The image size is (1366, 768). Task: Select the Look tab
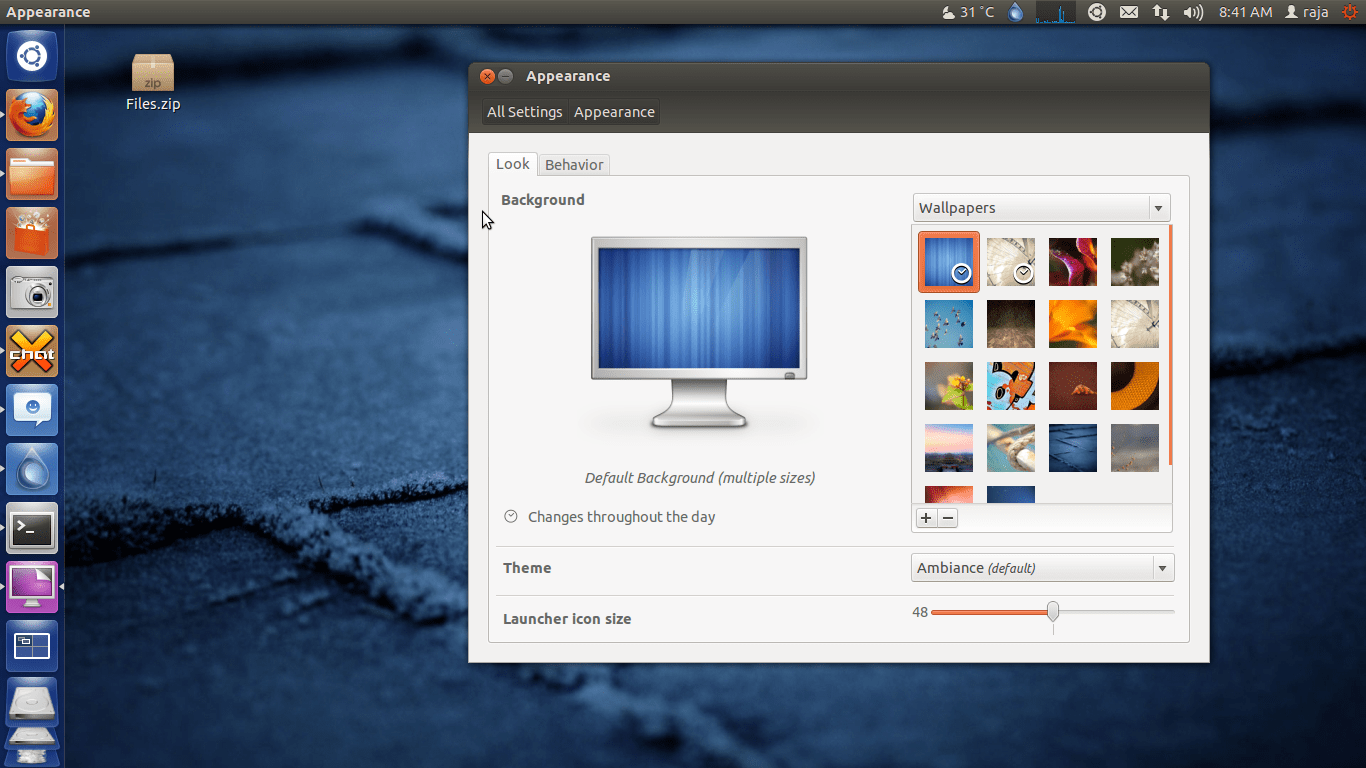[x=512, y=164]
